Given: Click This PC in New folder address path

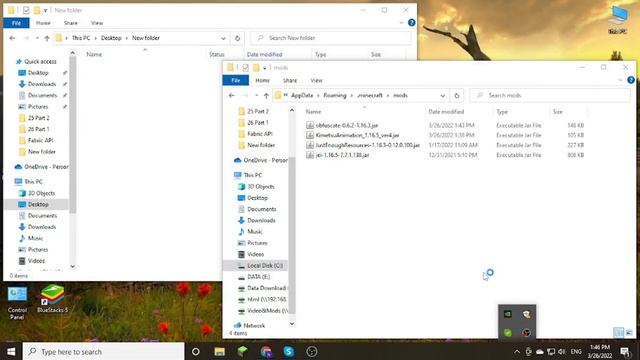Looking at the screenshot, I should 81,38.
